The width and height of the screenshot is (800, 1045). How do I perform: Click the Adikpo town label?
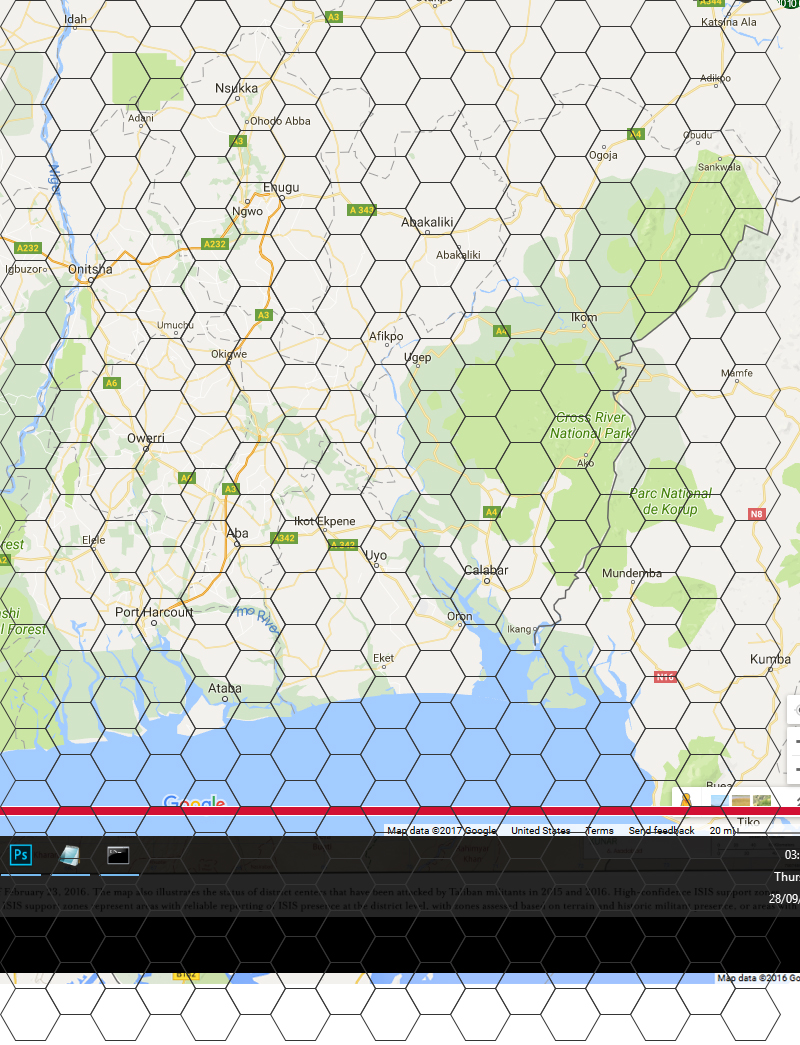pyautogui.click(x=715, y=78)
